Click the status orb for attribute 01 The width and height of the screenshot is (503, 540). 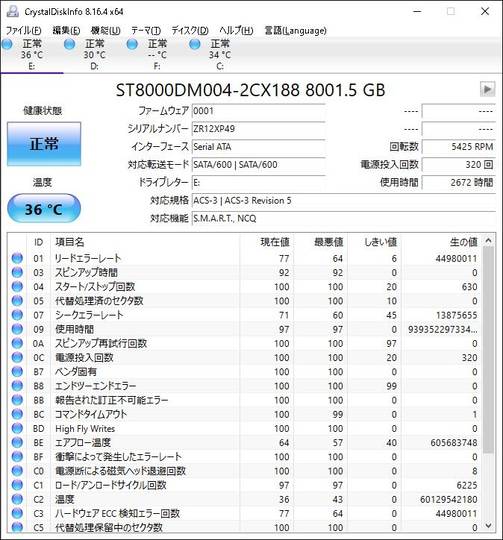[17, 258]
